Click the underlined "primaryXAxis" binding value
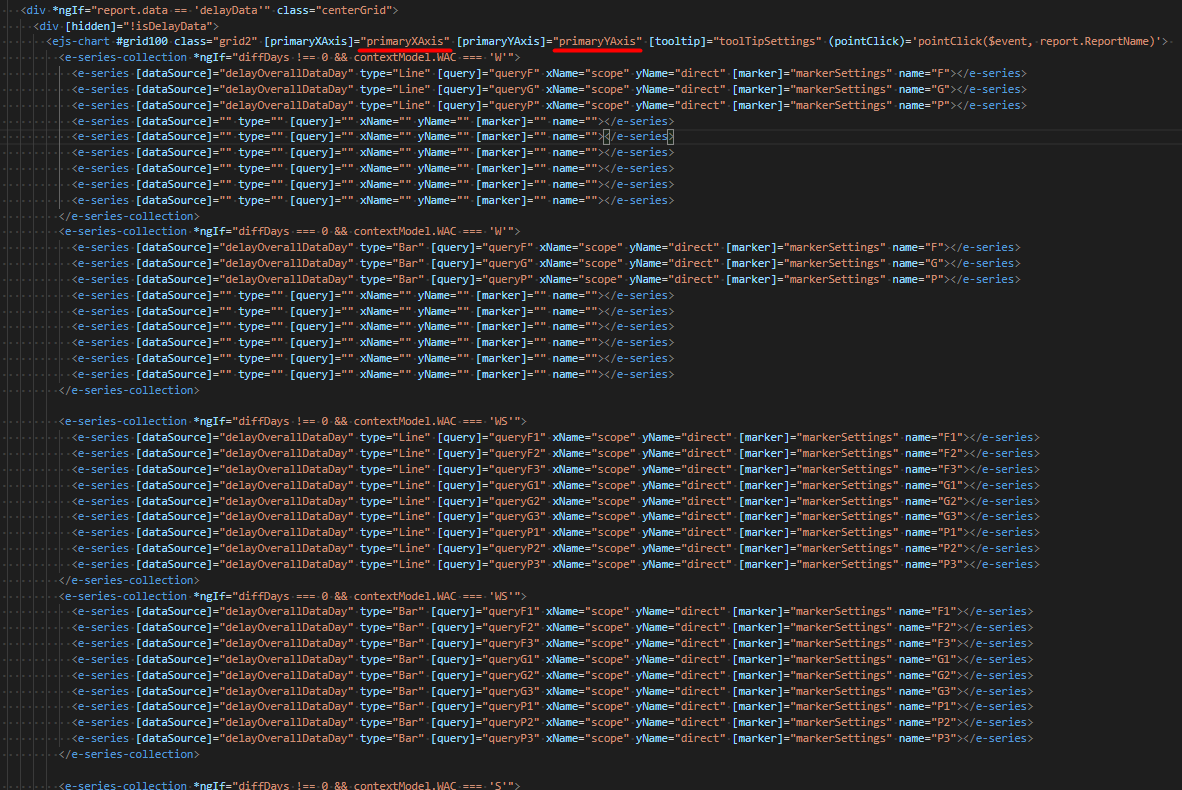Image resolution: width=1182 pixels, height=790 pixels. click(x=404, y=41)
